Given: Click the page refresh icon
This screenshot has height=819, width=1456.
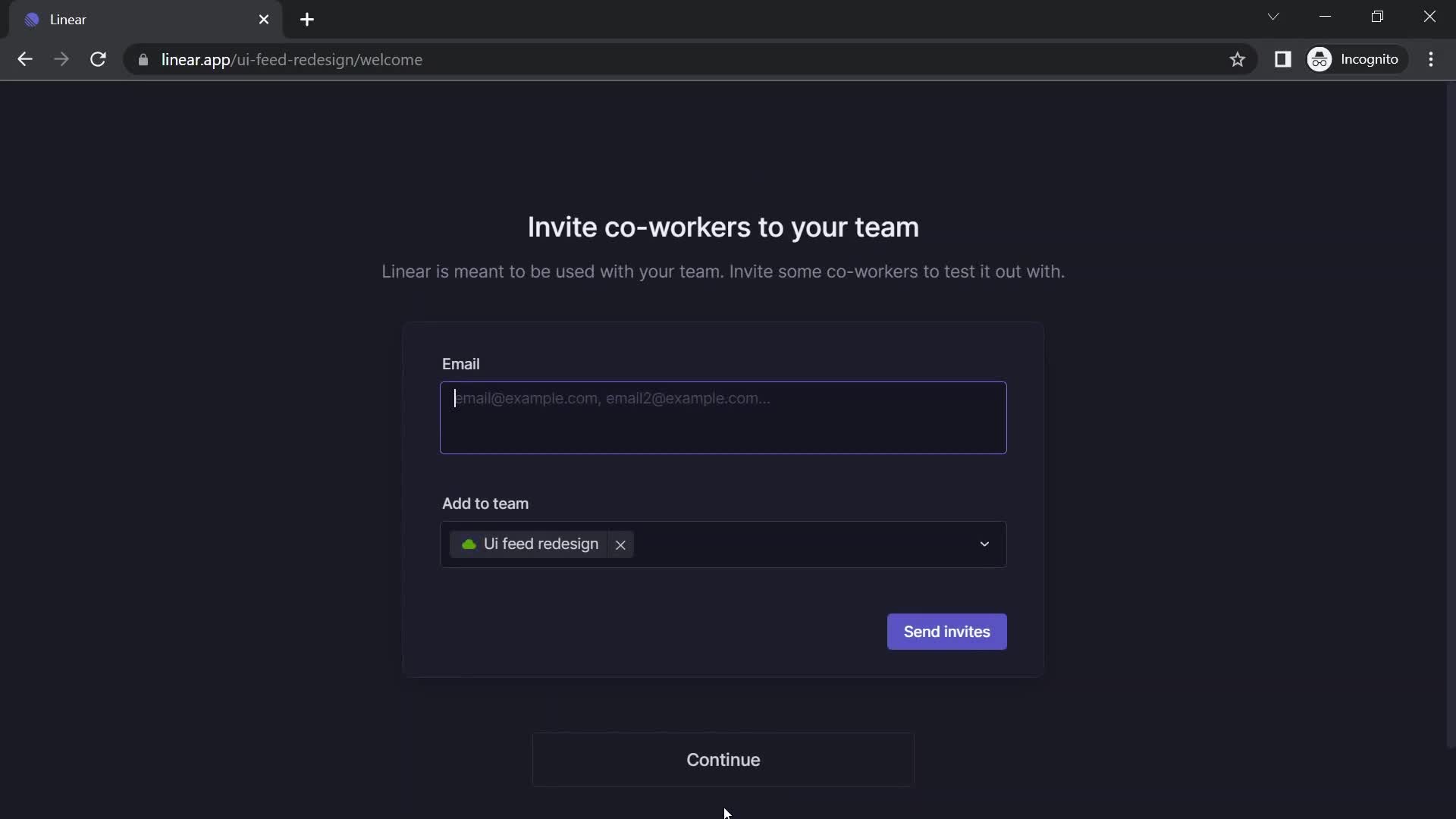Looking at the screenshot, I should (x=98, y=60).
